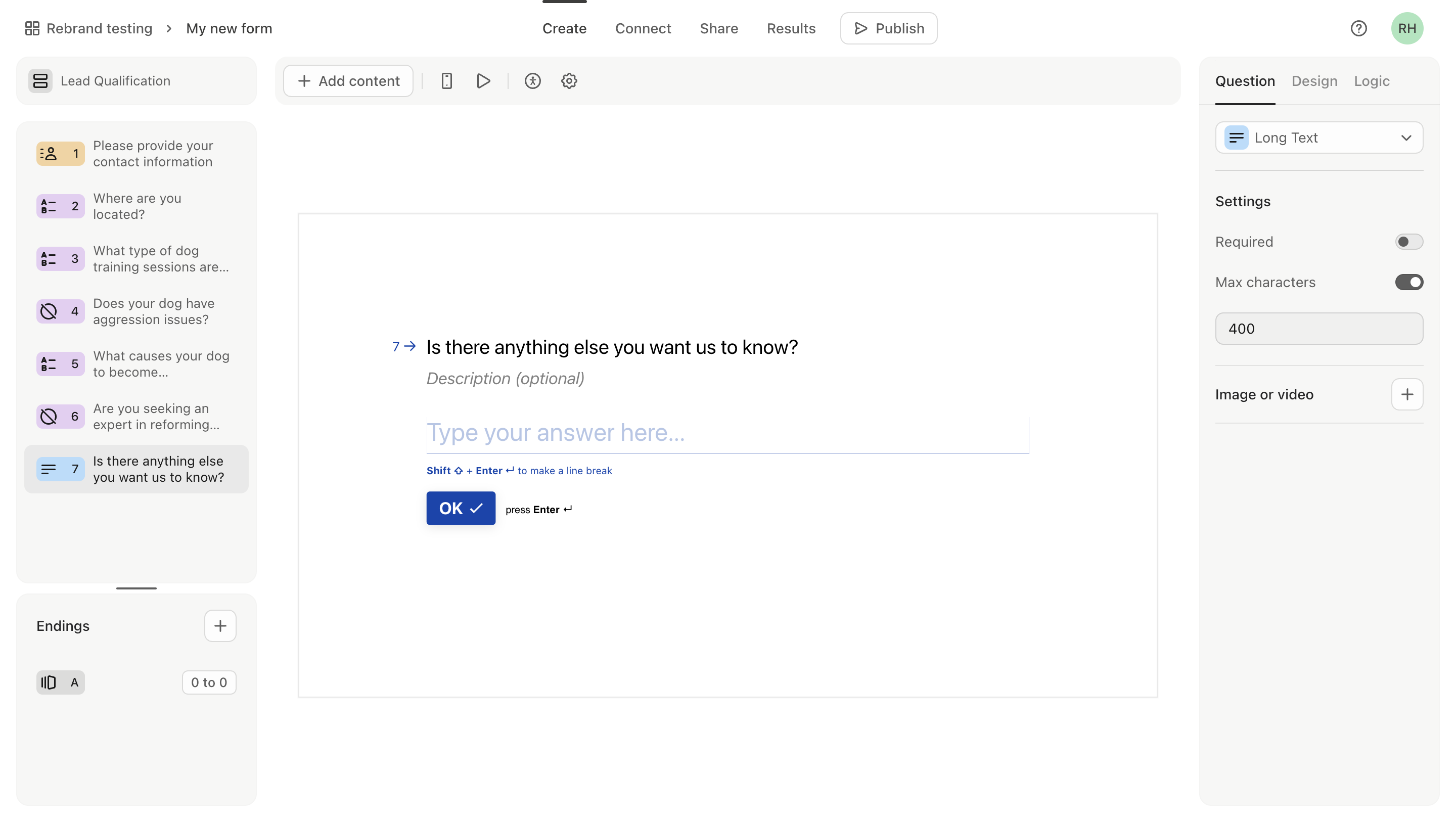This screenshot has height=822, width=1456.
Task: Click the form settings gear icon
Action: pyautogui.click(x=569, y=81)
